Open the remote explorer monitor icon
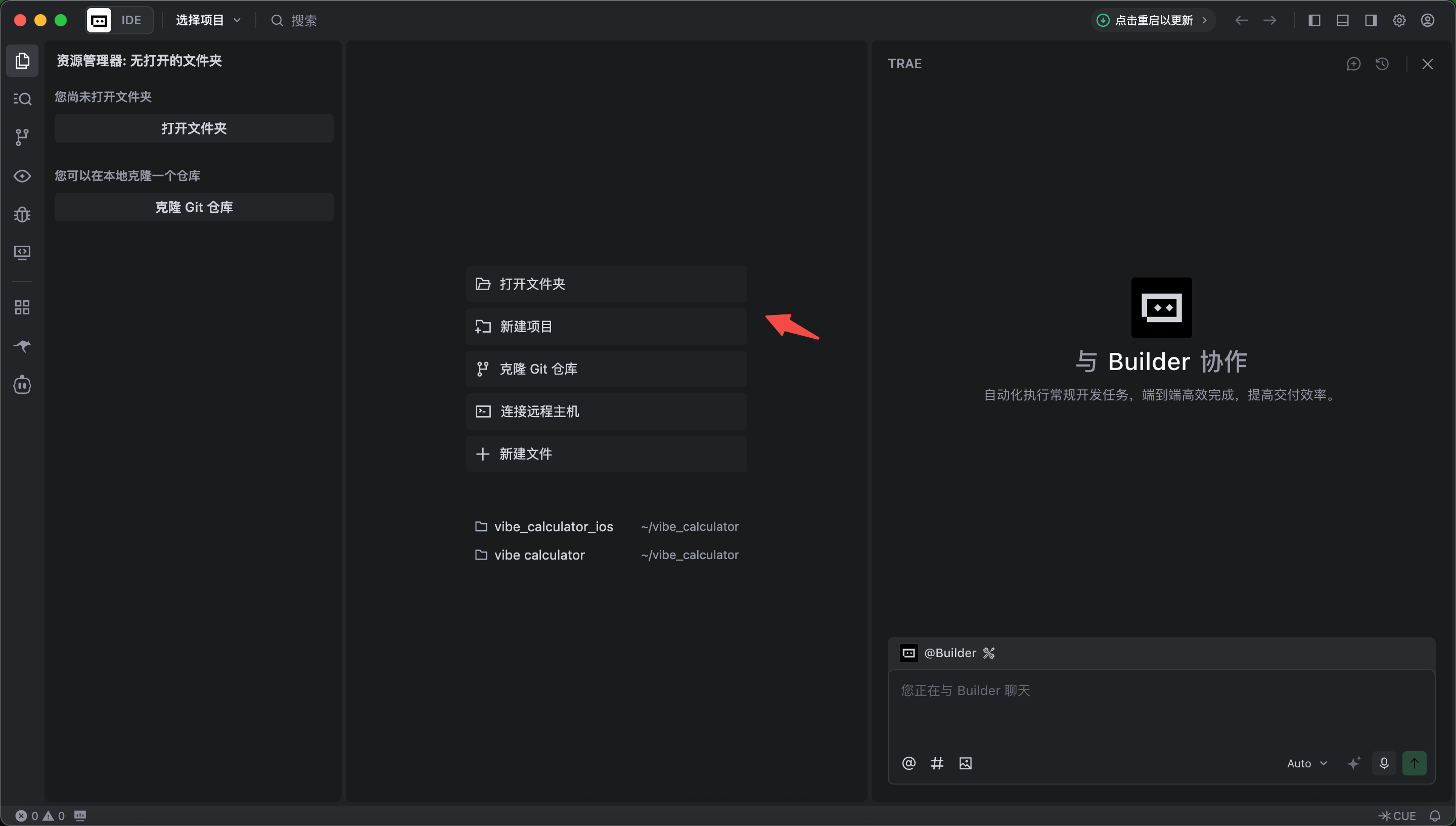The image size is (1456, 826). click(x=22, y=252)
